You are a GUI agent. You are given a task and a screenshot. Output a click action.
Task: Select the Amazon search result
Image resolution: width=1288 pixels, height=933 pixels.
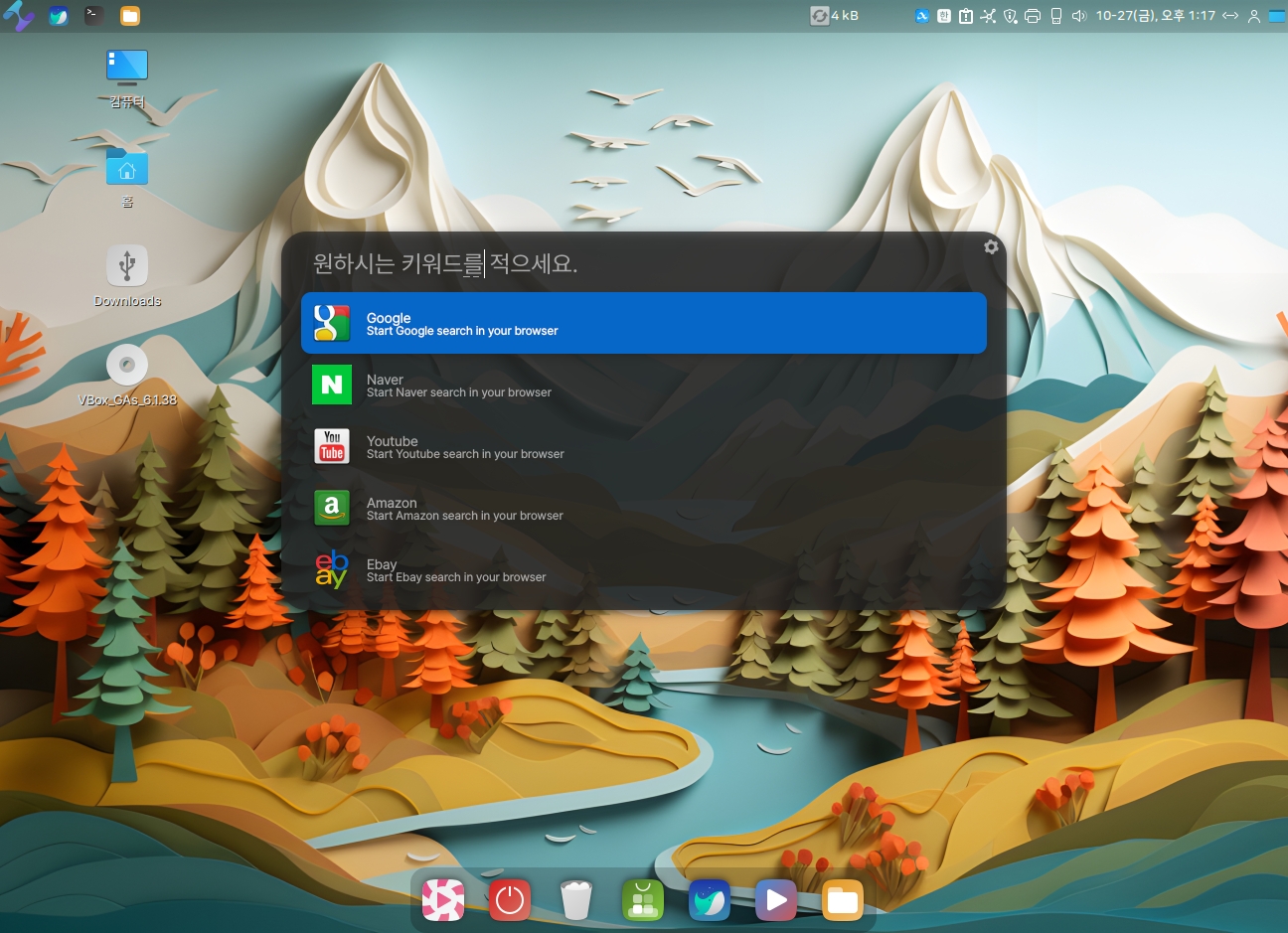click(643, 508)
